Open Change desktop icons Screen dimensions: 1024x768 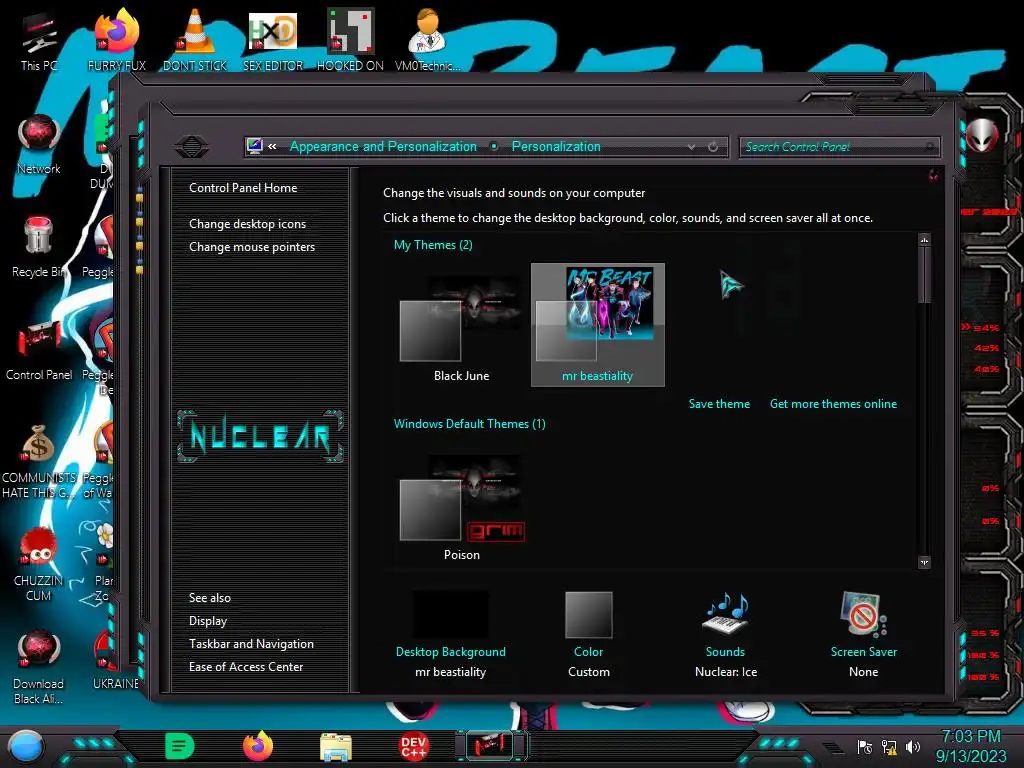[x=248, y=223]
